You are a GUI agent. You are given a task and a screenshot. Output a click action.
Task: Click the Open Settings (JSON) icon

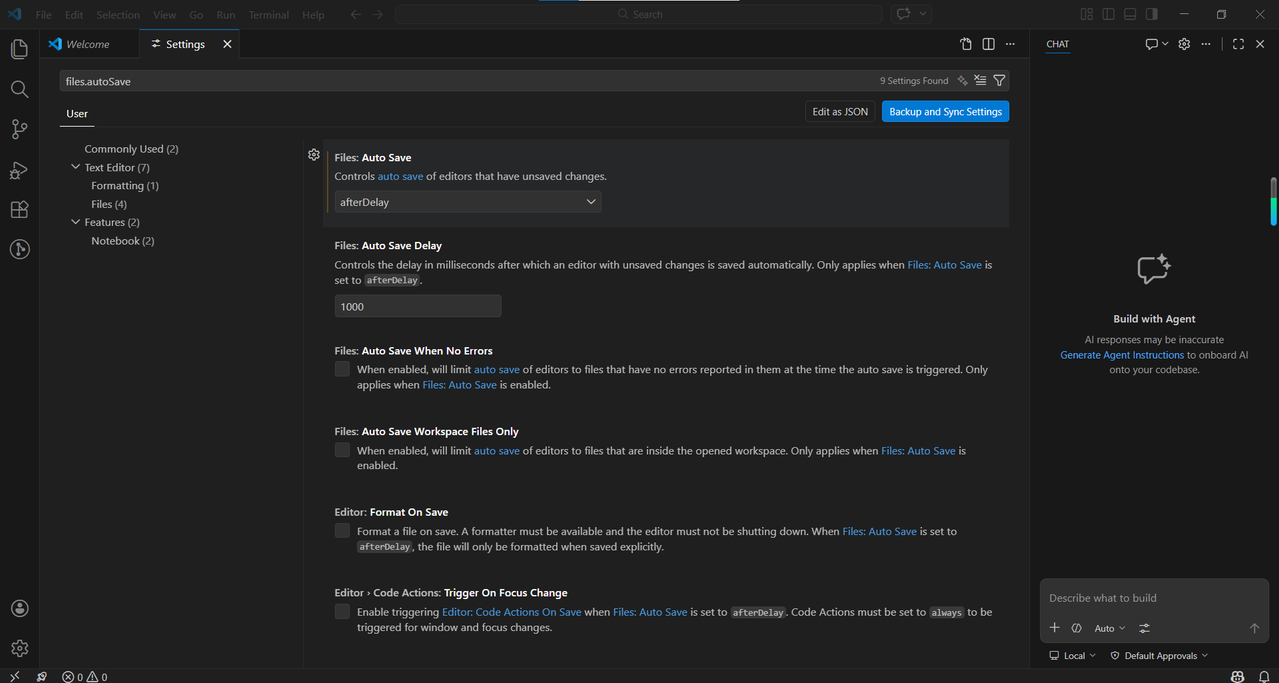pos(966,44)
